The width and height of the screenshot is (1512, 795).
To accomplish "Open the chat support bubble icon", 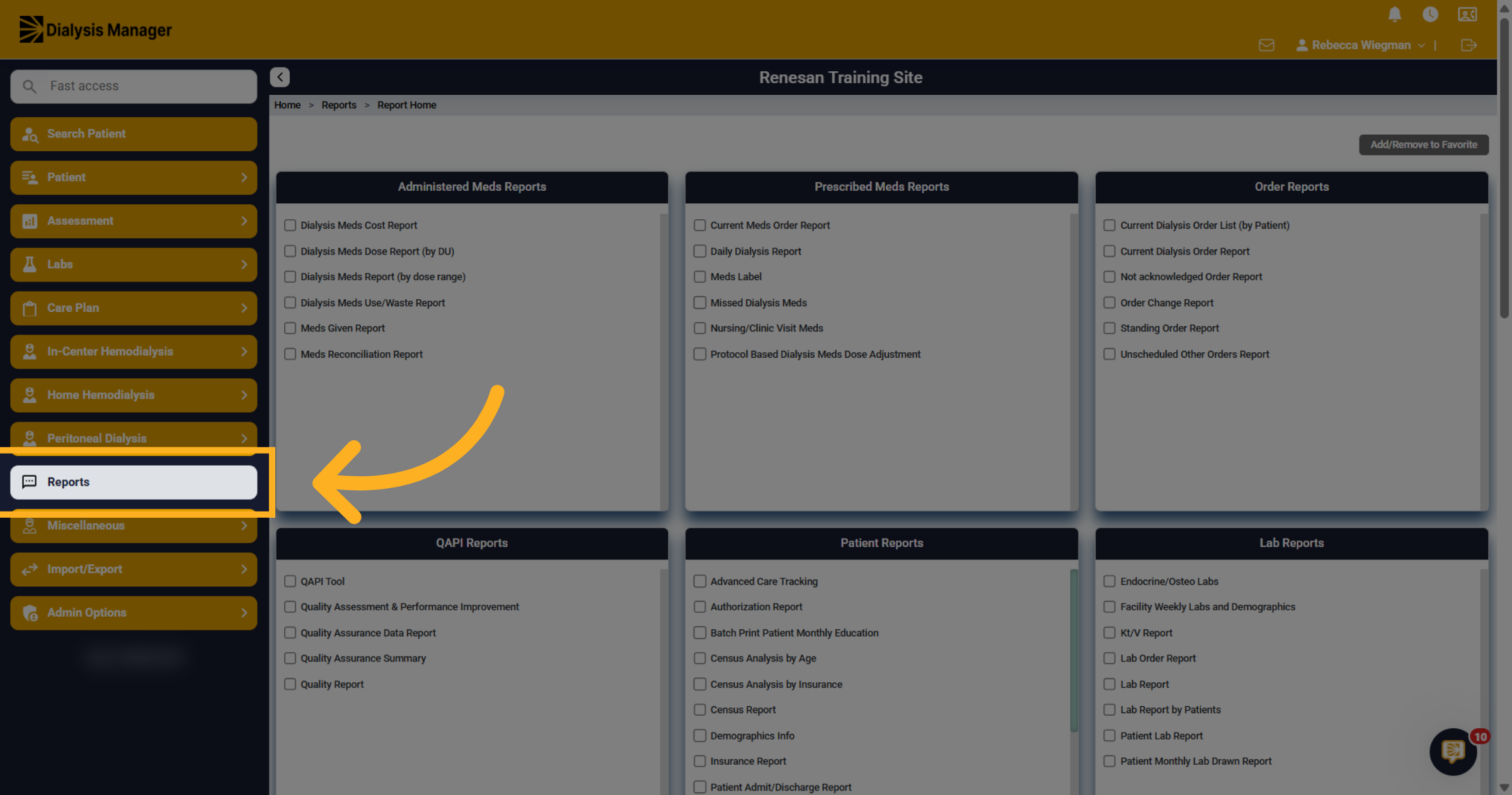I will click(1453, 751).
